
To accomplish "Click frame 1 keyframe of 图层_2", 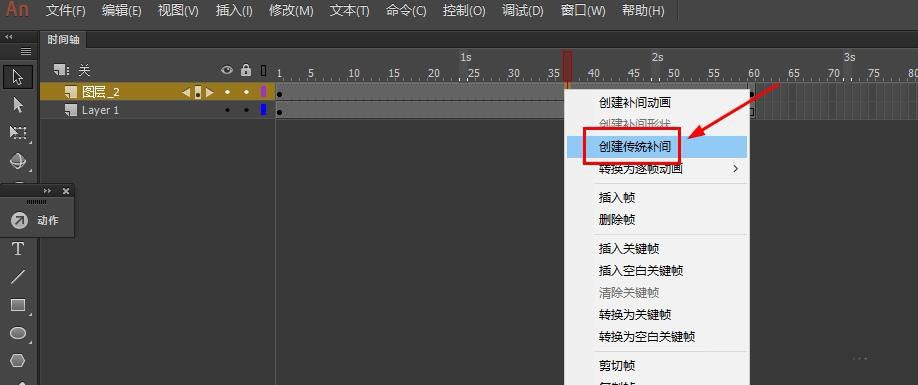I will [279, 94].
